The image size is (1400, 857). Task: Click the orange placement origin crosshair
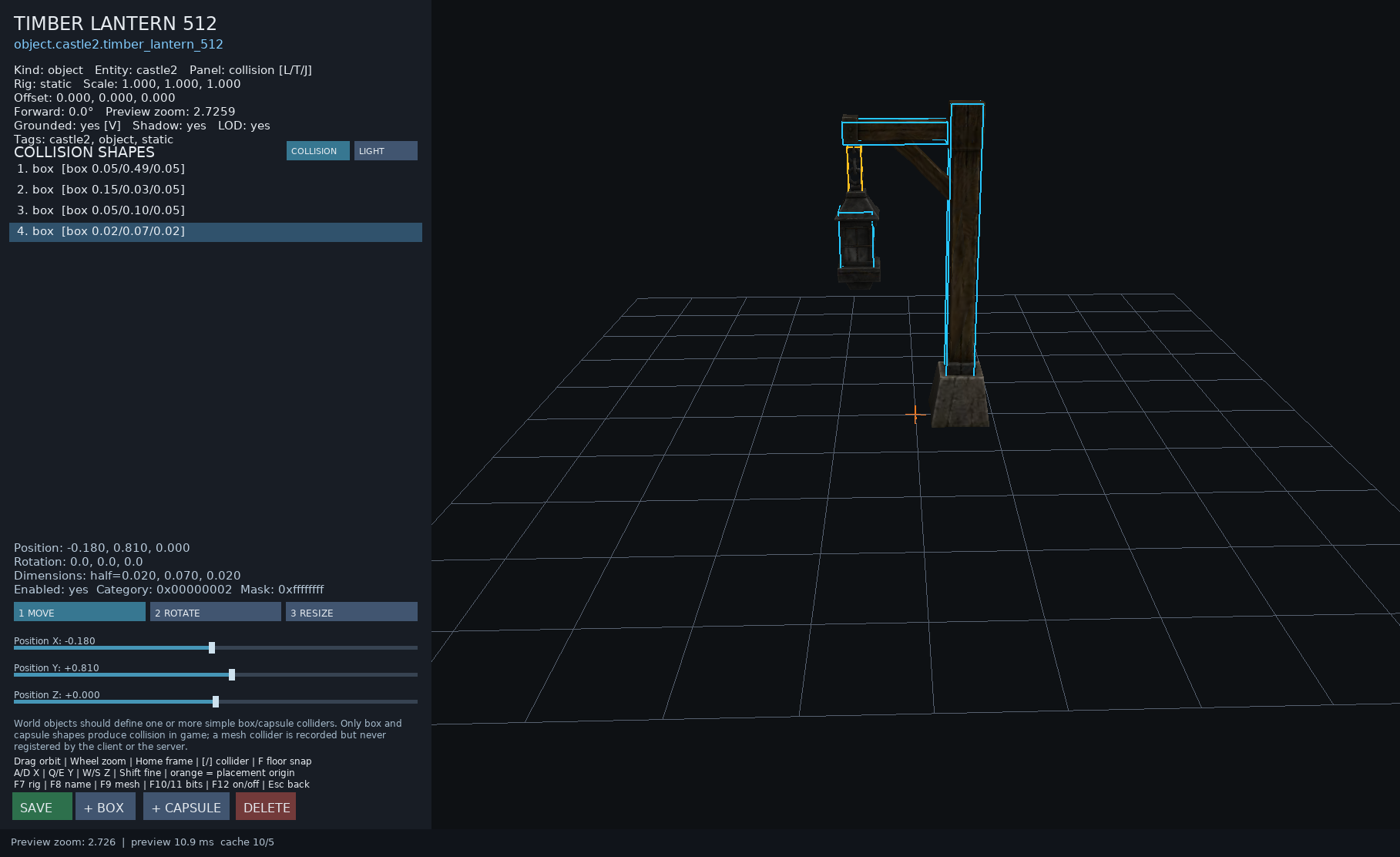pyautogui.click(x=915, y=415)
